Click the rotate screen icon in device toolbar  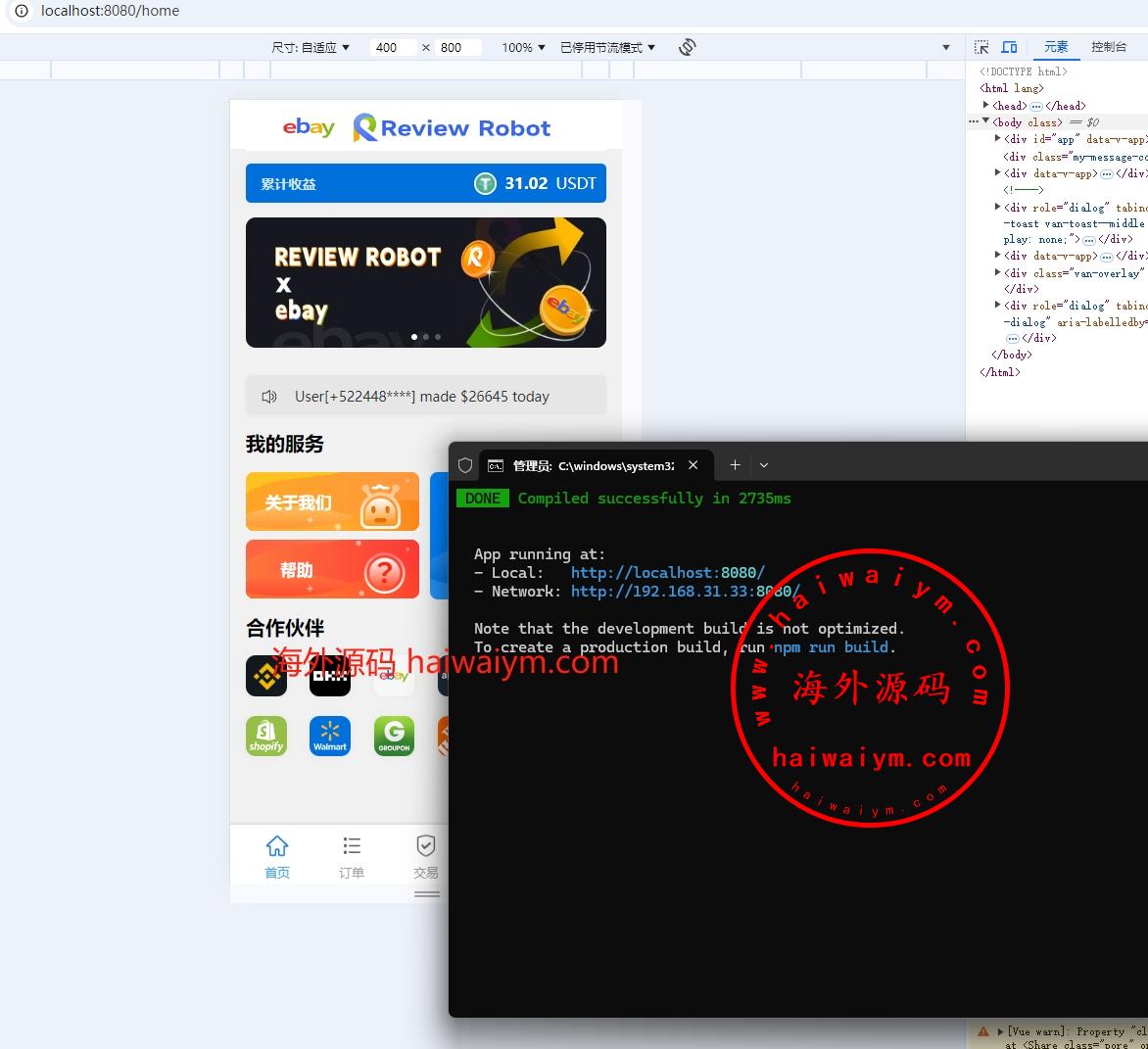[688, 47]
